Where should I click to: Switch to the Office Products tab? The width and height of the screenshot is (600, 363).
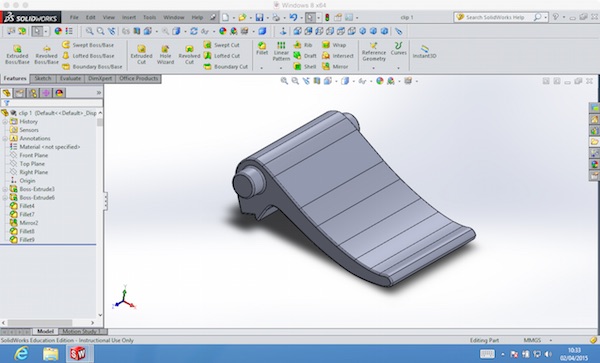click(x=138, y=78)
